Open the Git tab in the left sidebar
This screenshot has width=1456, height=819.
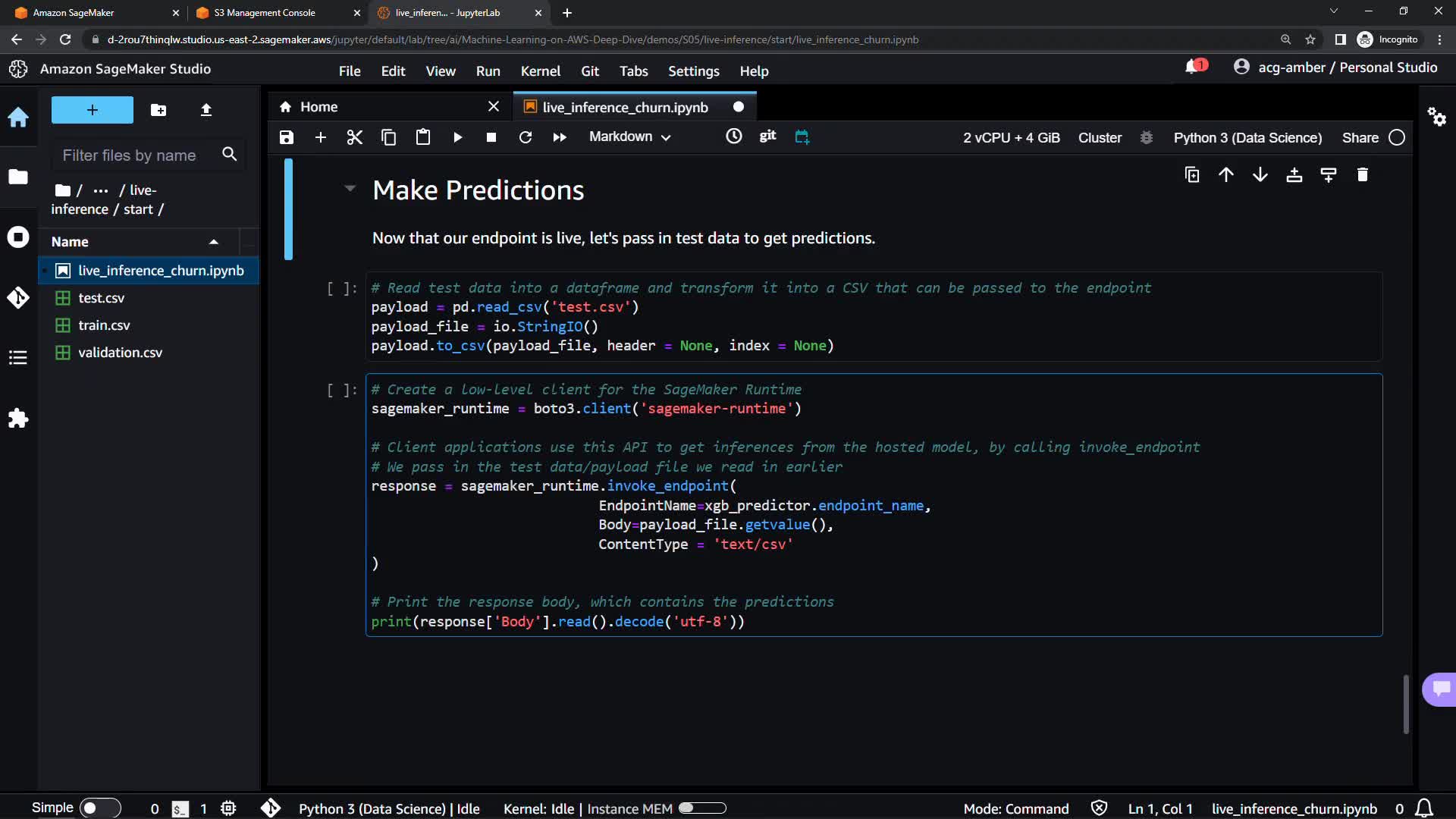pyautogui.click(x=18, y=297)
